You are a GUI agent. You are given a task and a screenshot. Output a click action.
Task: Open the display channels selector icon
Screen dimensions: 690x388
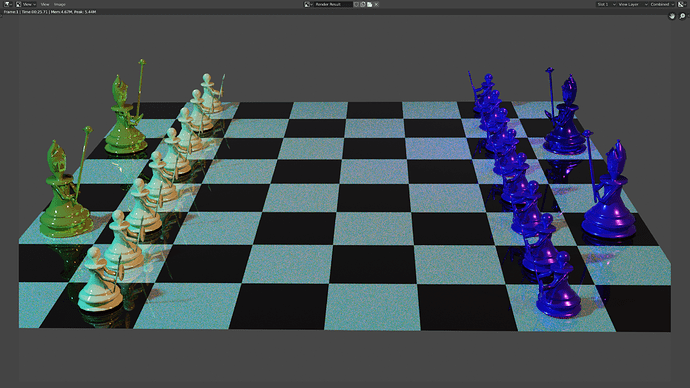coord(682,4)
